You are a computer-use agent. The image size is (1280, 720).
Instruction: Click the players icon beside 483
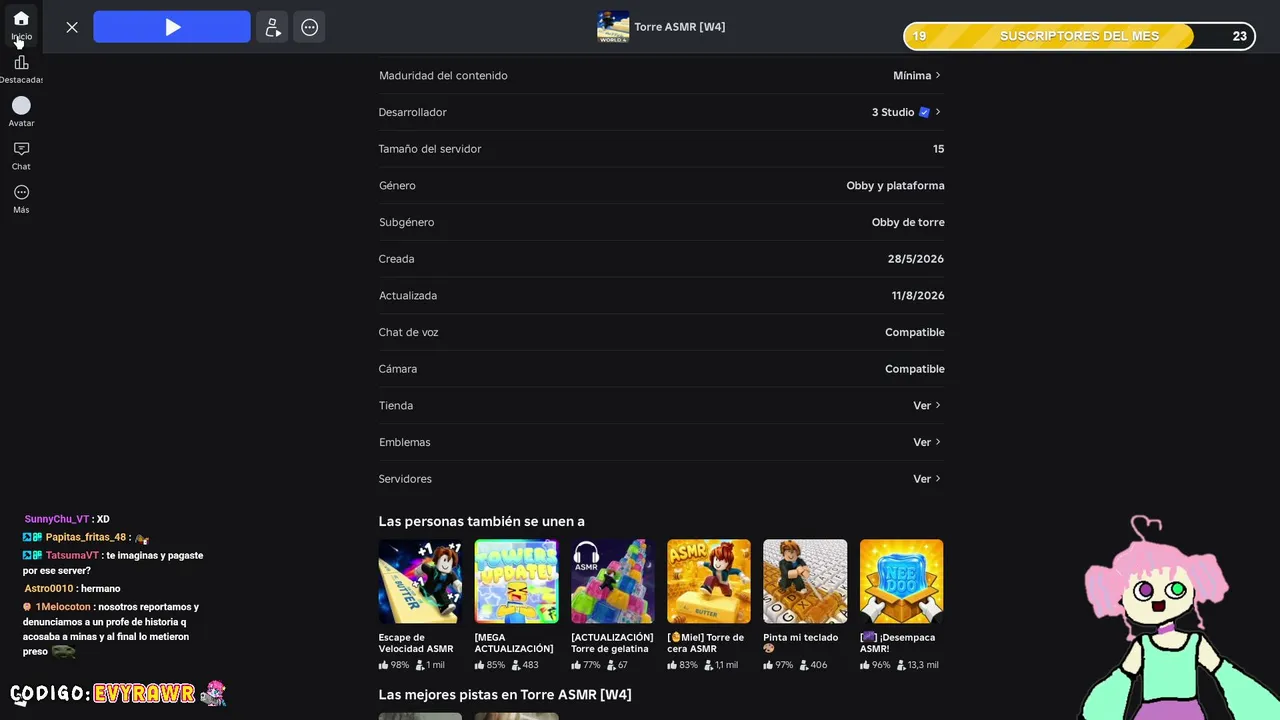(516, 665)
